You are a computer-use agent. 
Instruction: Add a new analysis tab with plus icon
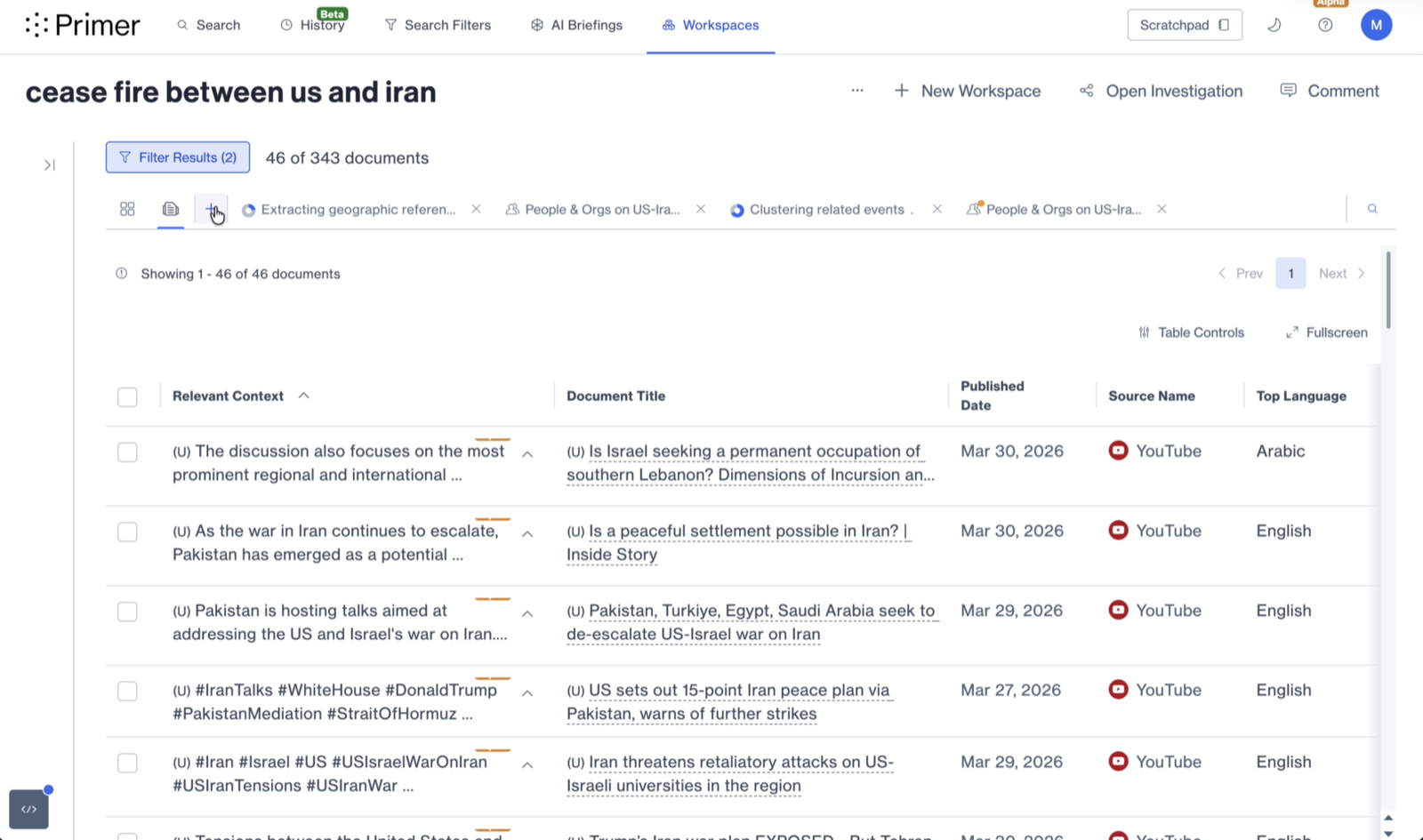tap(212, 210)
